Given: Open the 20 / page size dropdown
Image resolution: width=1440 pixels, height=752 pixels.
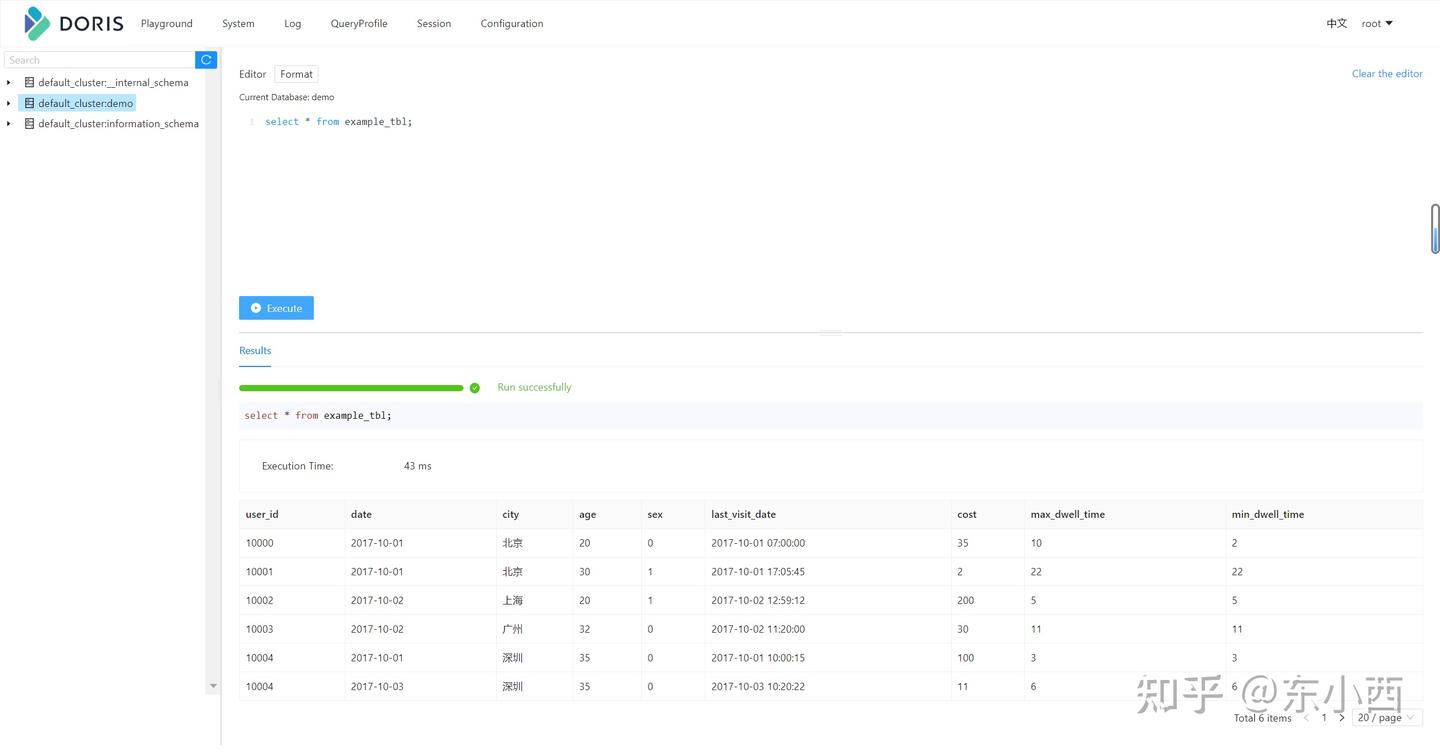Looking at the screenshot, I should pyautogui.click(x=1387, y=718).
